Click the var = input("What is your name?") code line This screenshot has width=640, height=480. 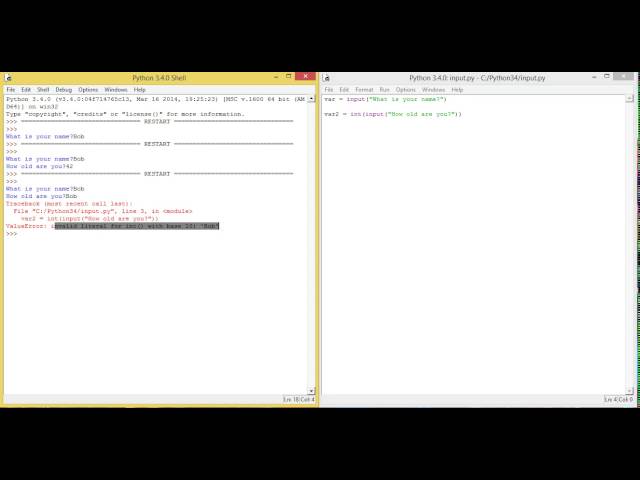click(385, 99)
